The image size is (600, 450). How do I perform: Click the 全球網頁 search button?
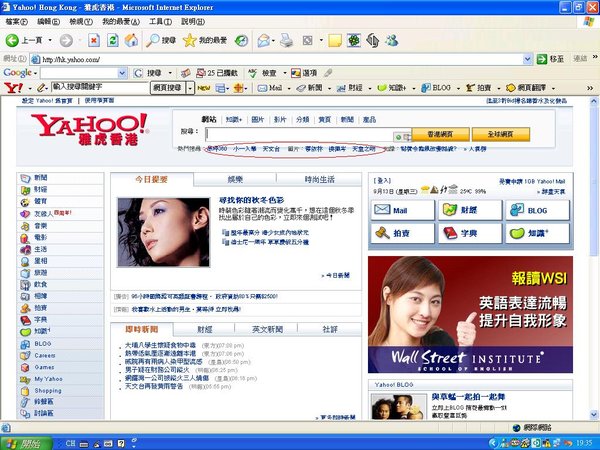coord(501,134)
